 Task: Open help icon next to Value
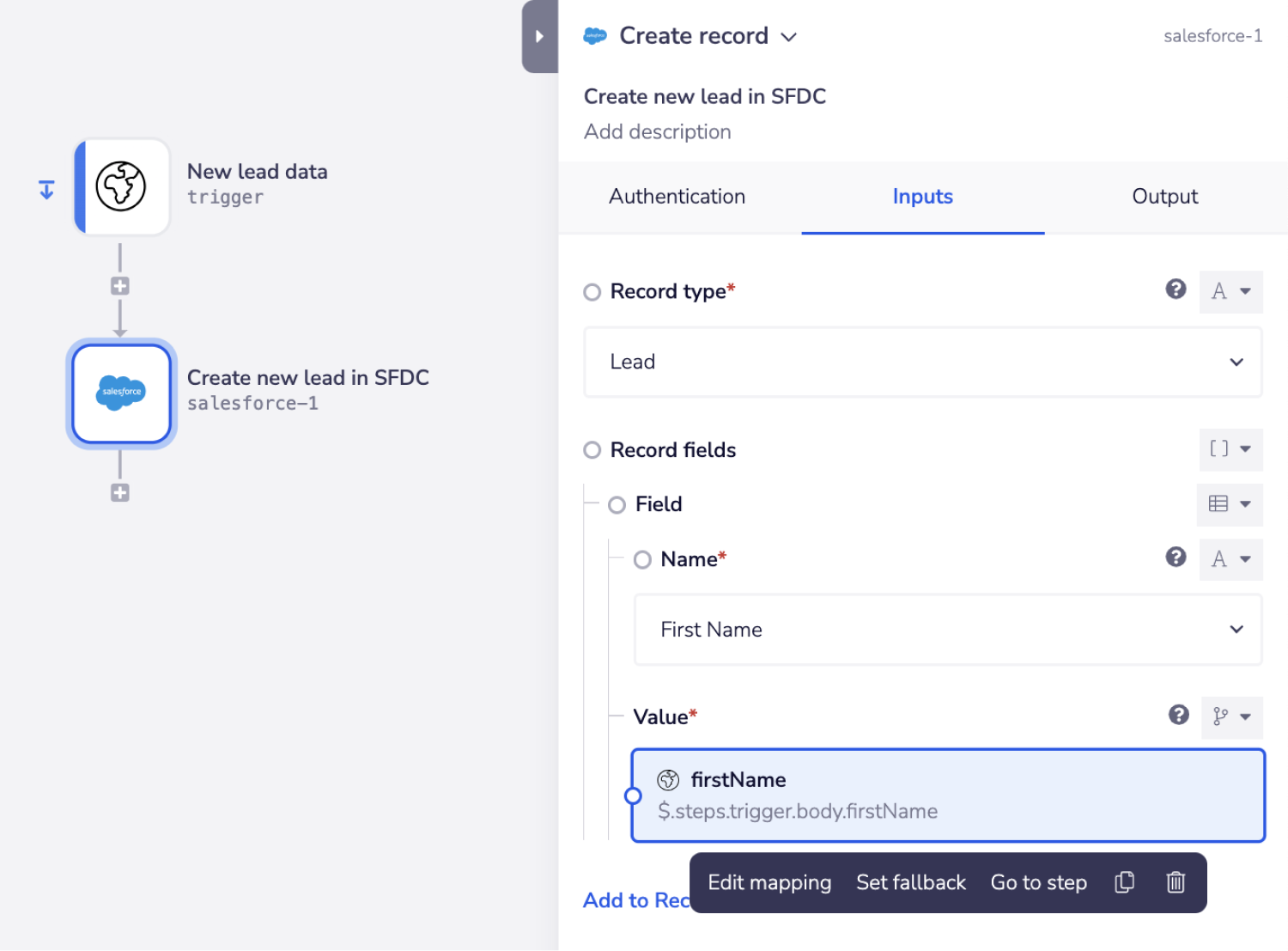(x=1178, y=715)
